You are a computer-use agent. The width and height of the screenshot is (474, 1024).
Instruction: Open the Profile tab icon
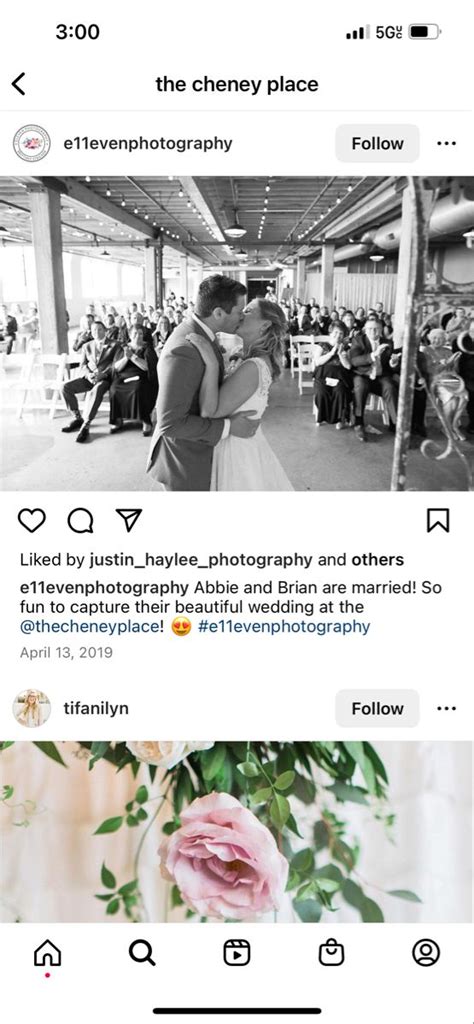(x=426, y=953)
